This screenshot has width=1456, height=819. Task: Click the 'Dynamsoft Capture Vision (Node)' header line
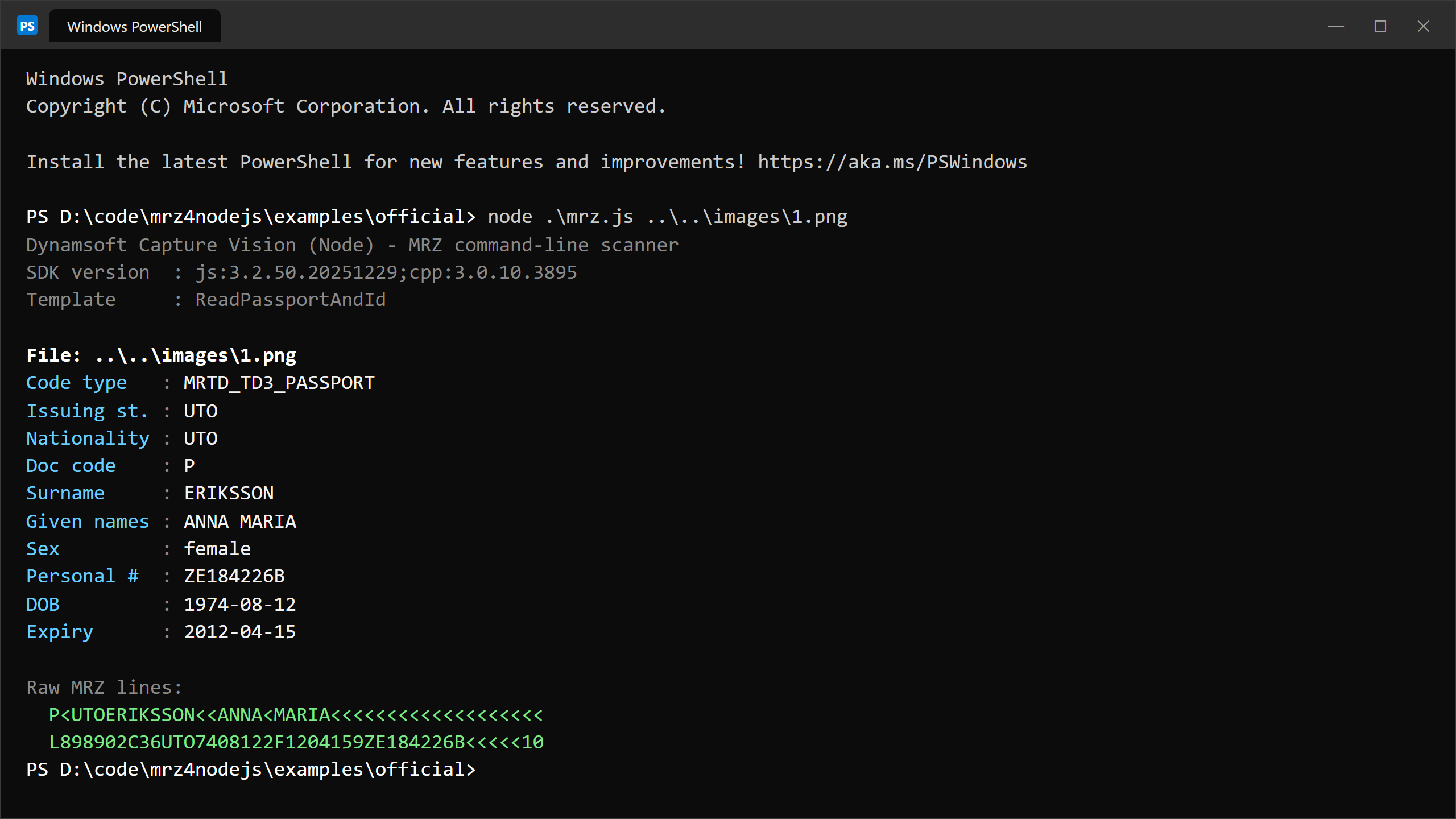point(352,245)
